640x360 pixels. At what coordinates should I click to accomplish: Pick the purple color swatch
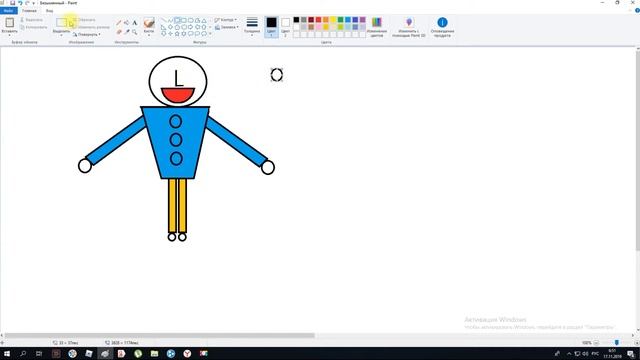coord(362,20)
